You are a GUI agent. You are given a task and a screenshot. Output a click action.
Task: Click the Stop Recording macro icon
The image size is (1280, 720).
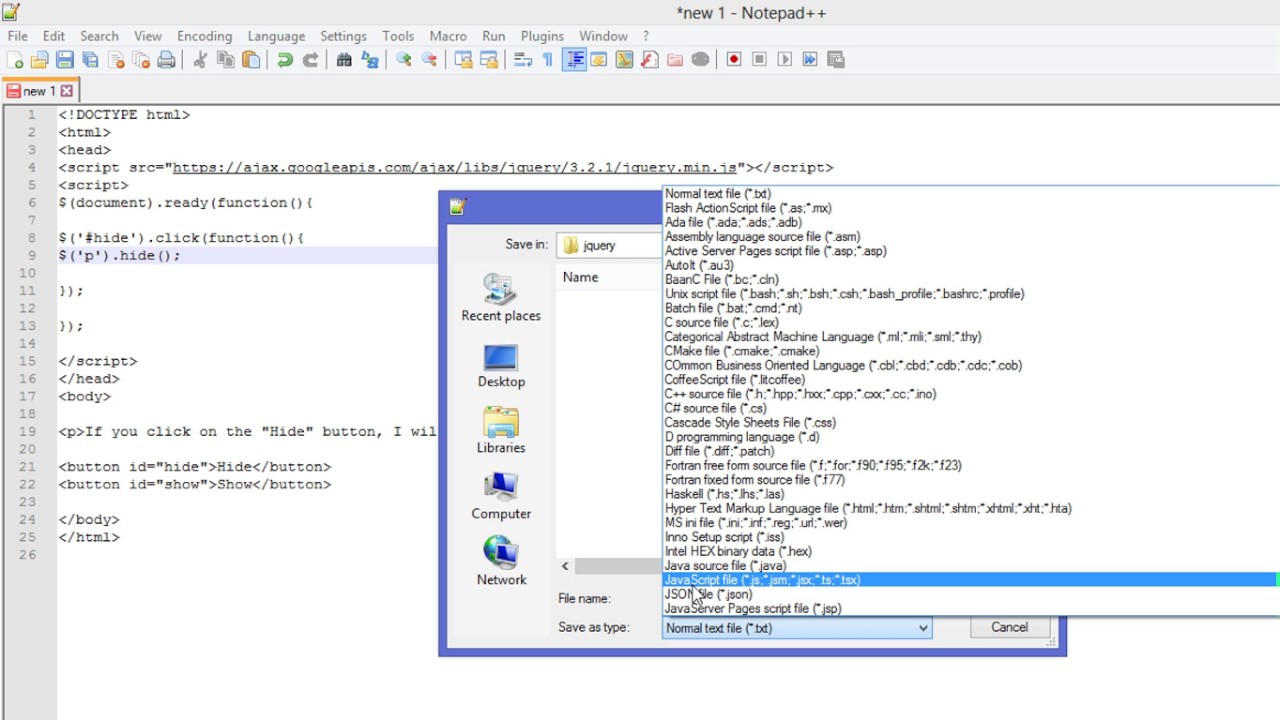(x=759, y=60)
